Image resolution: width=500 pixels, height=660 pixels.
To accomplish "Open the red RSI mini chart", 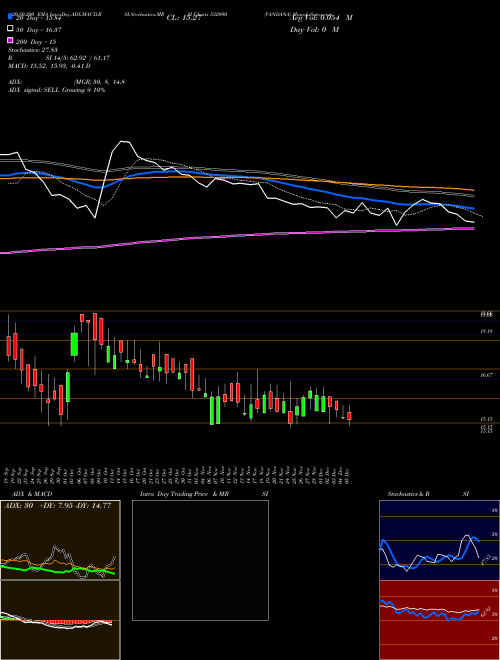I will pos(439,620).
